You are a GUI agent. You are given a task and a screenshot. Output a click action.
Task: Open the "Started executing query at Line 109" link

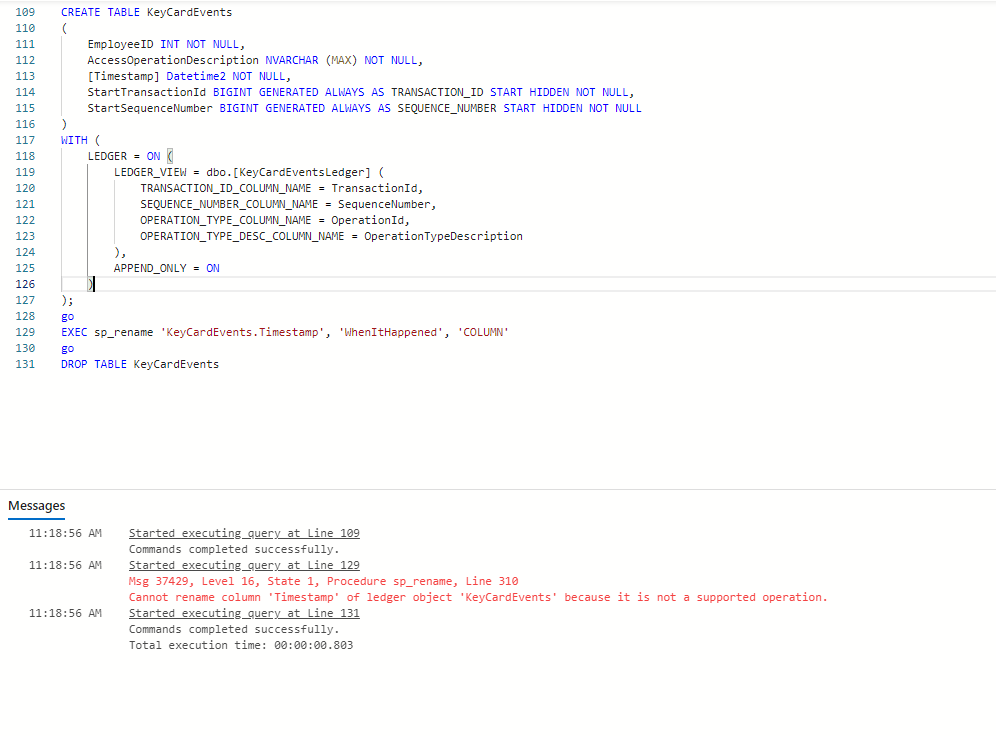pyautogui.click(x=243, y=533)
